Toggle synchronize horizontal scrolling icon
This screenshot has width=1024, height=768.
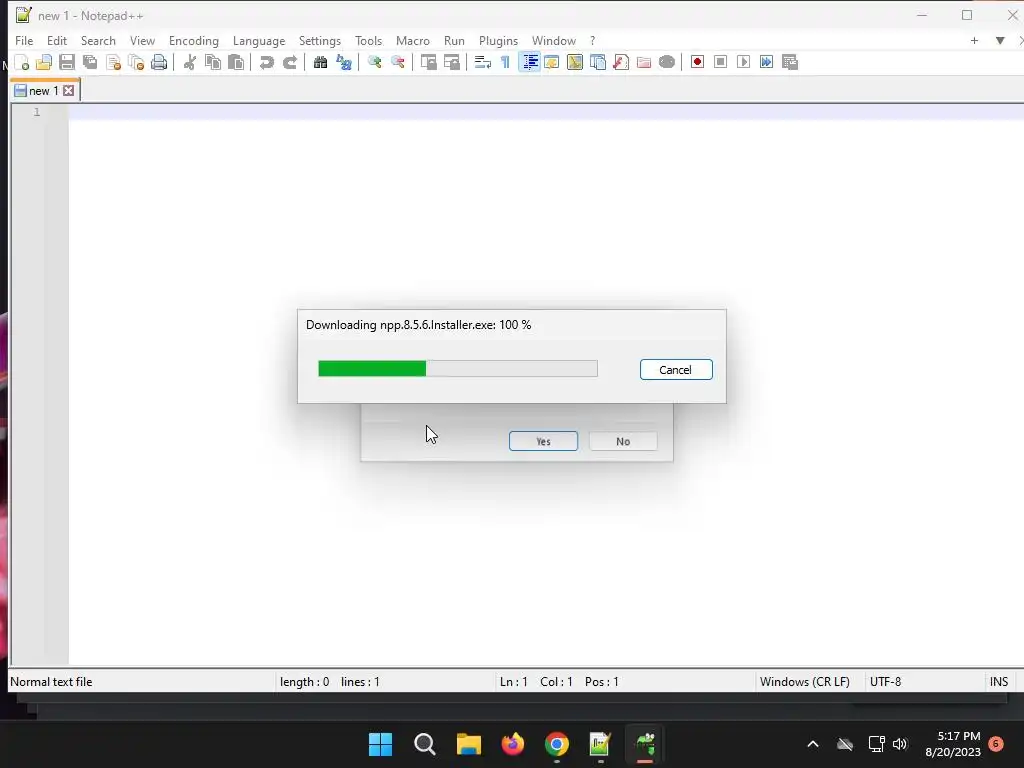pyautogui.click(x=451, y=63)
